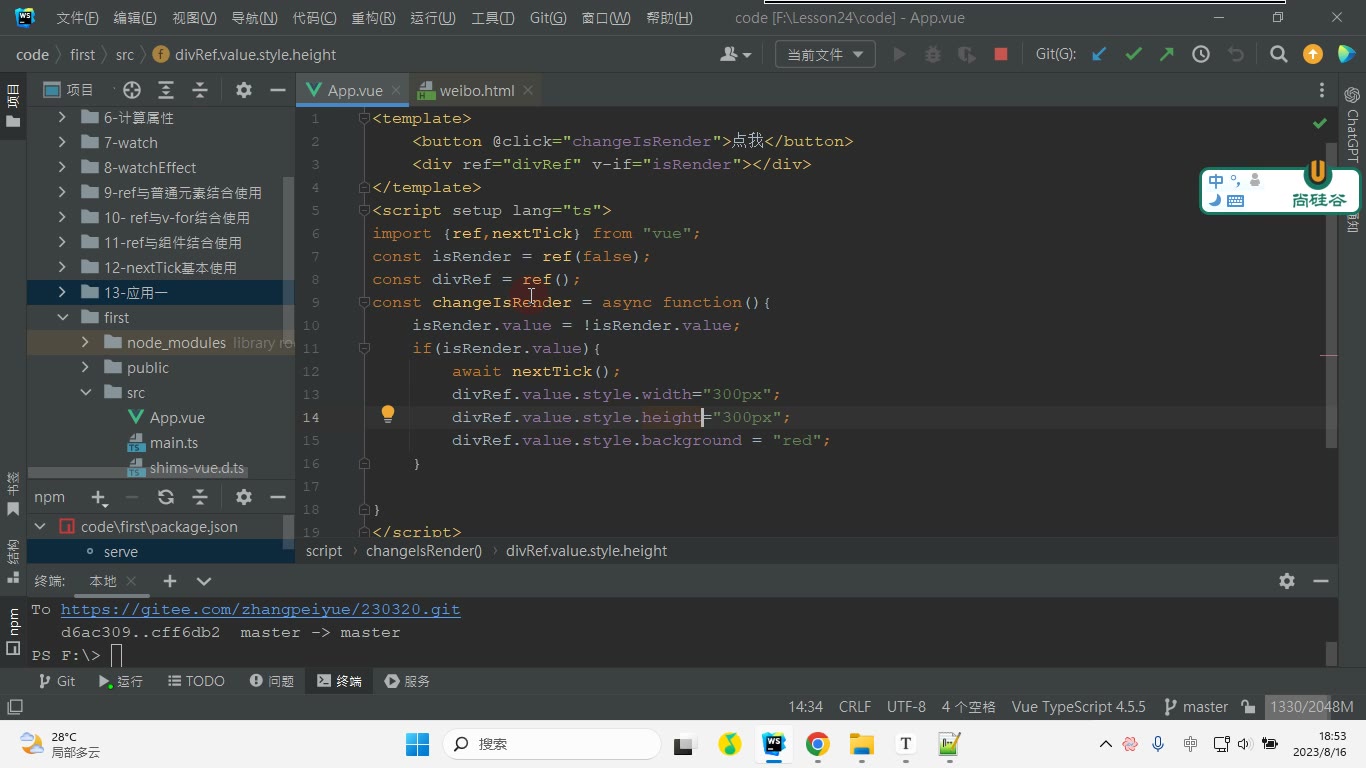This screenshot has height=768, width=1366.
Task: Stop the running process with the red square
Action: coord(1001,55)
